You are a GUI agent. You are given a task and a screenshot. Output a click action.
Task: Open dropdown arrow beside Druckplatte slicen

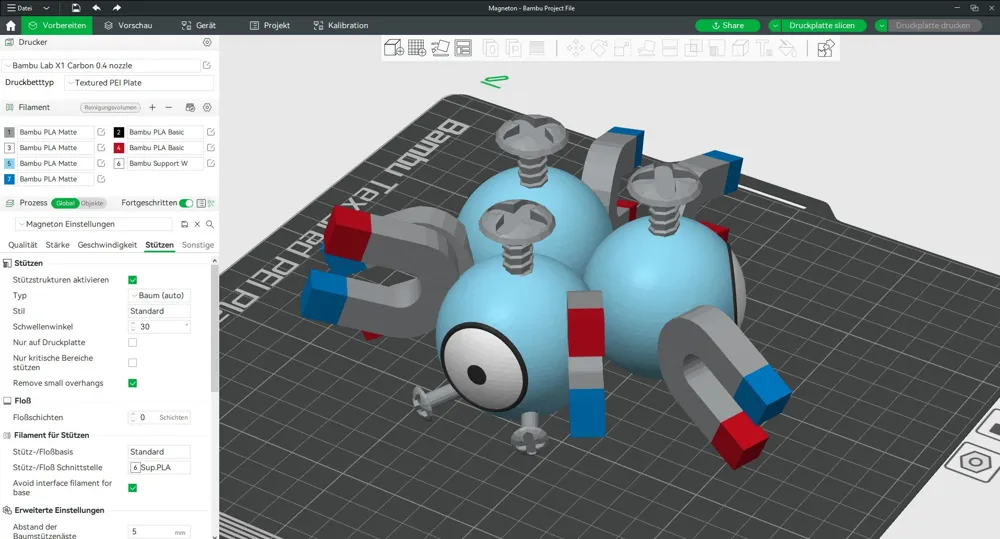tap(775, 26)
